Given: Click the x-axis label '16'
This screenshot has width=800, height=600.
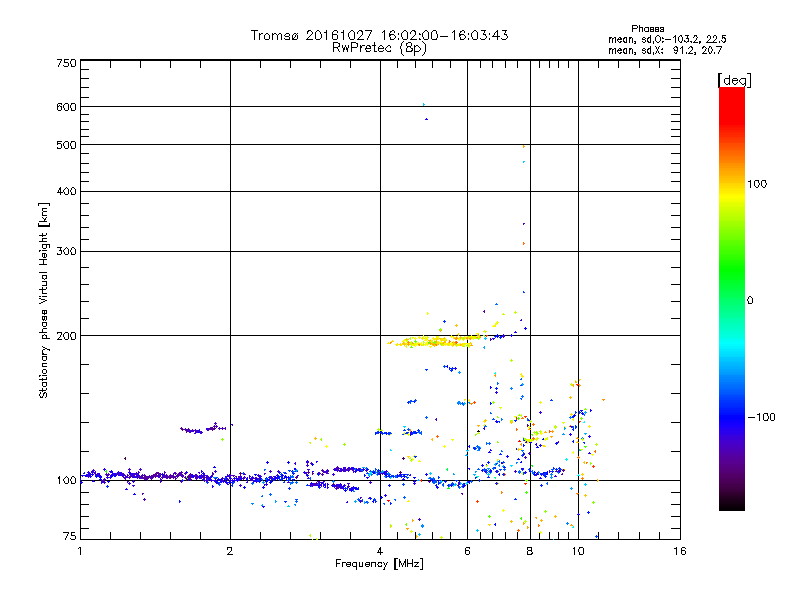Looking at the screenshot, I should [x=680, y=551].
